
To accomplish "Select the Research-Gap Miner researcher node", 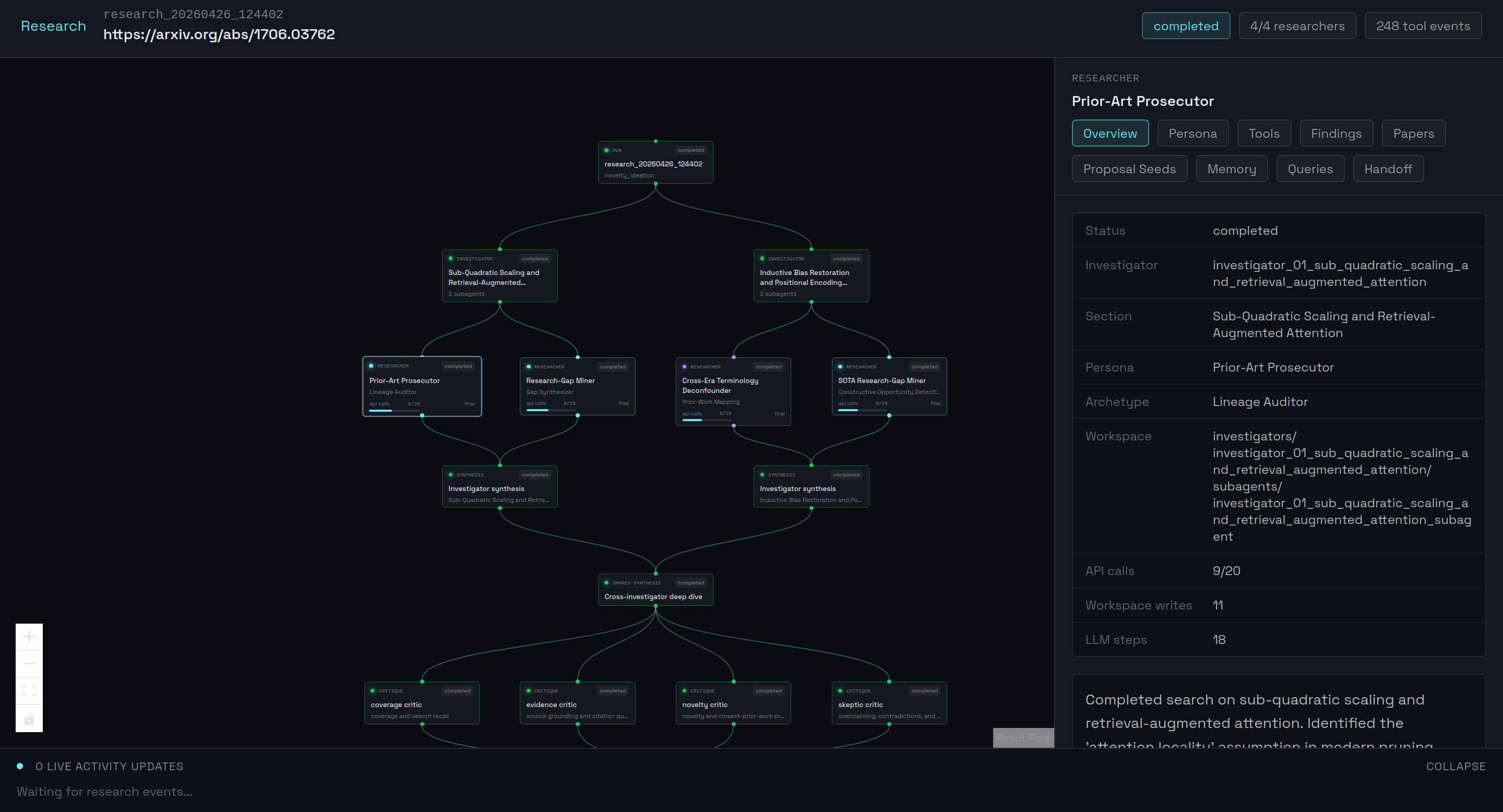I will coord(577,386).
